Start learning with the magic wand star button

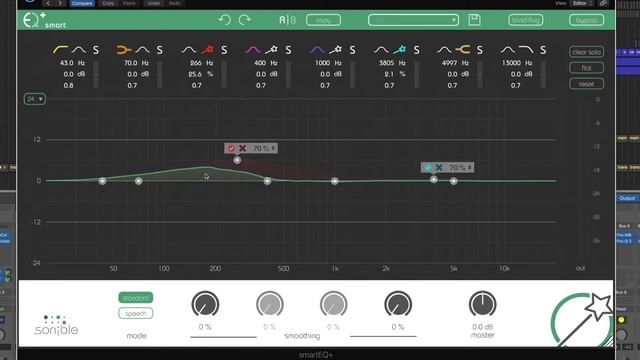point(584,320)
